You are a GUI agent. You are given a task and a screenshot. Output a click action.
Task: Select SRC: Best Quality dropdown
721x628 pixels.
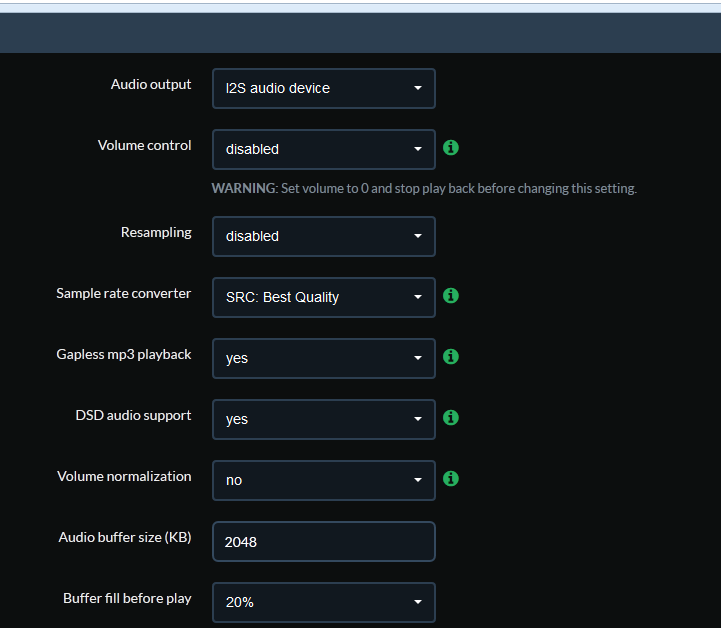(324, 297)
